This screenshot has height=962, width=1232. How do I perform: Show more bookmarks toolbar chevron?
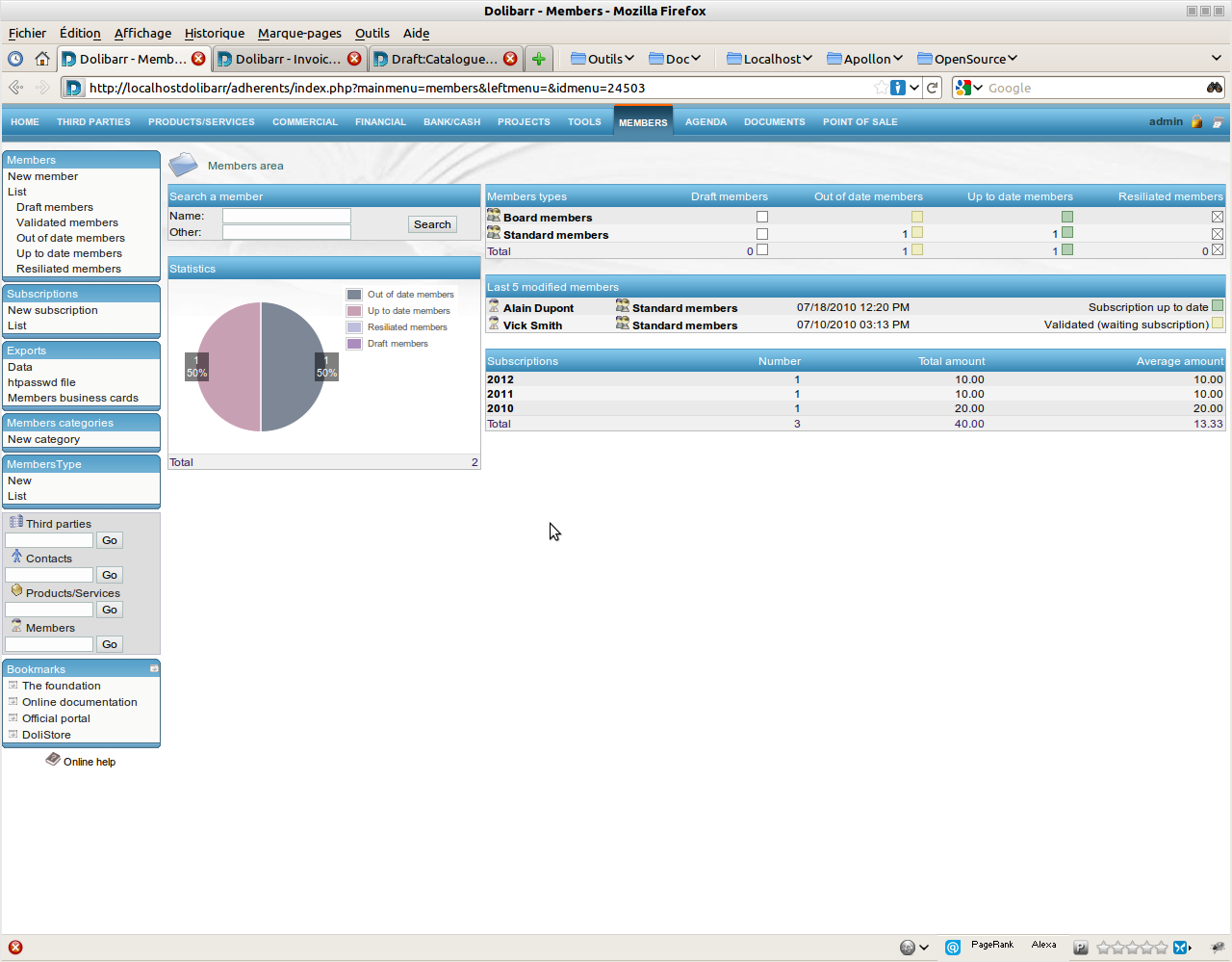coord(1217,59)
